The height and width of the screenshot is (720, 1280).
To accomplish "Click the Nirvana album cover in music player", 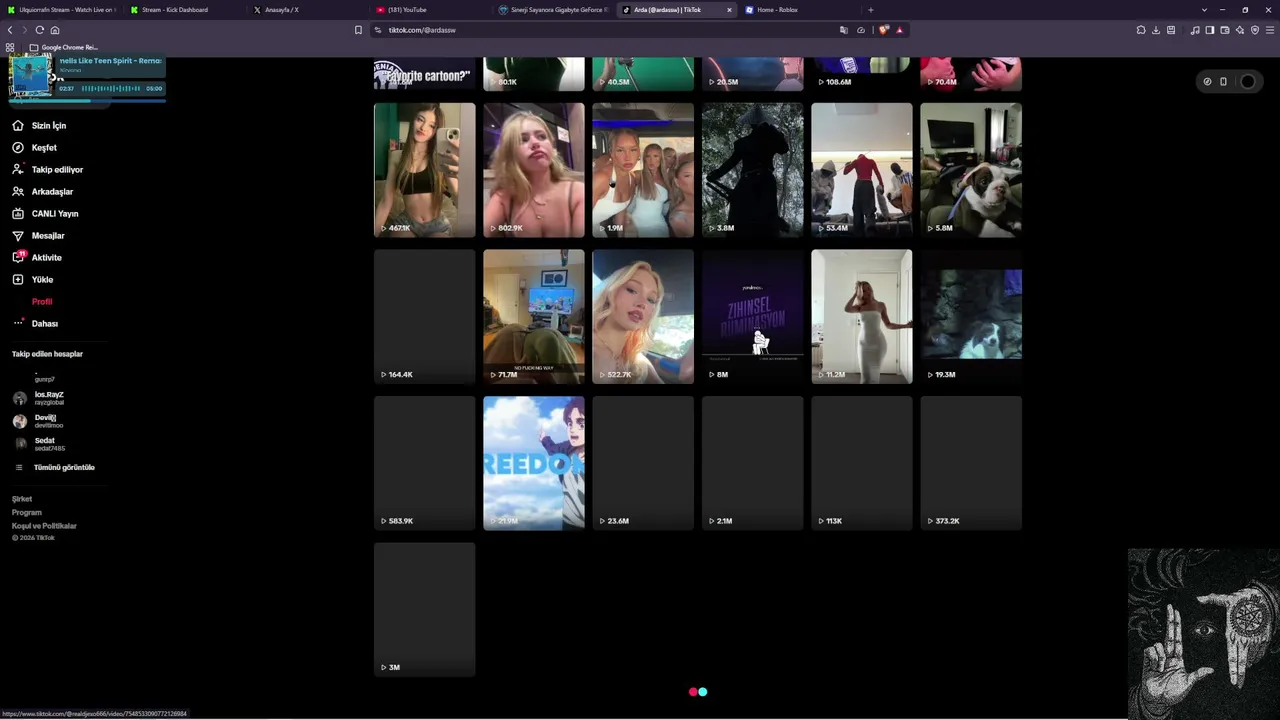I will coord(31,75).
